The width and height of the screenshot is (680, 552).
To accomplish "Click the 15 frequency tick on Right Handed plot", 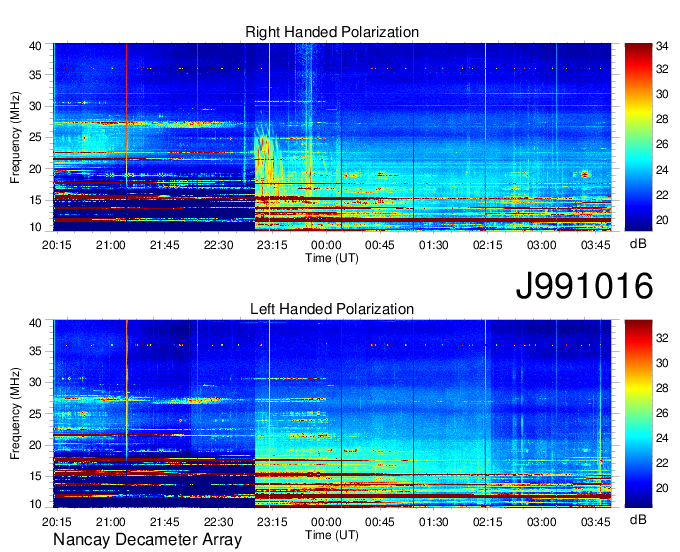I will (x=35, y=200).
